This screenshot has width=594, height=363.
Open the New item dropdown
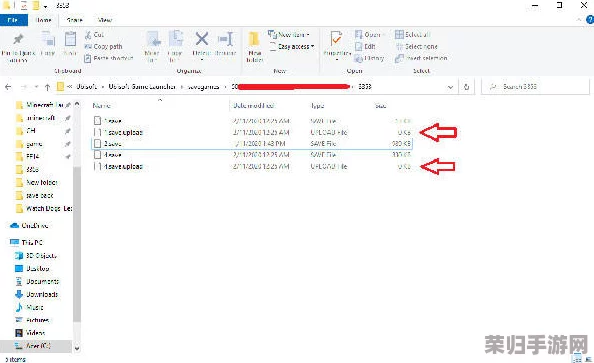coord(289,34)
